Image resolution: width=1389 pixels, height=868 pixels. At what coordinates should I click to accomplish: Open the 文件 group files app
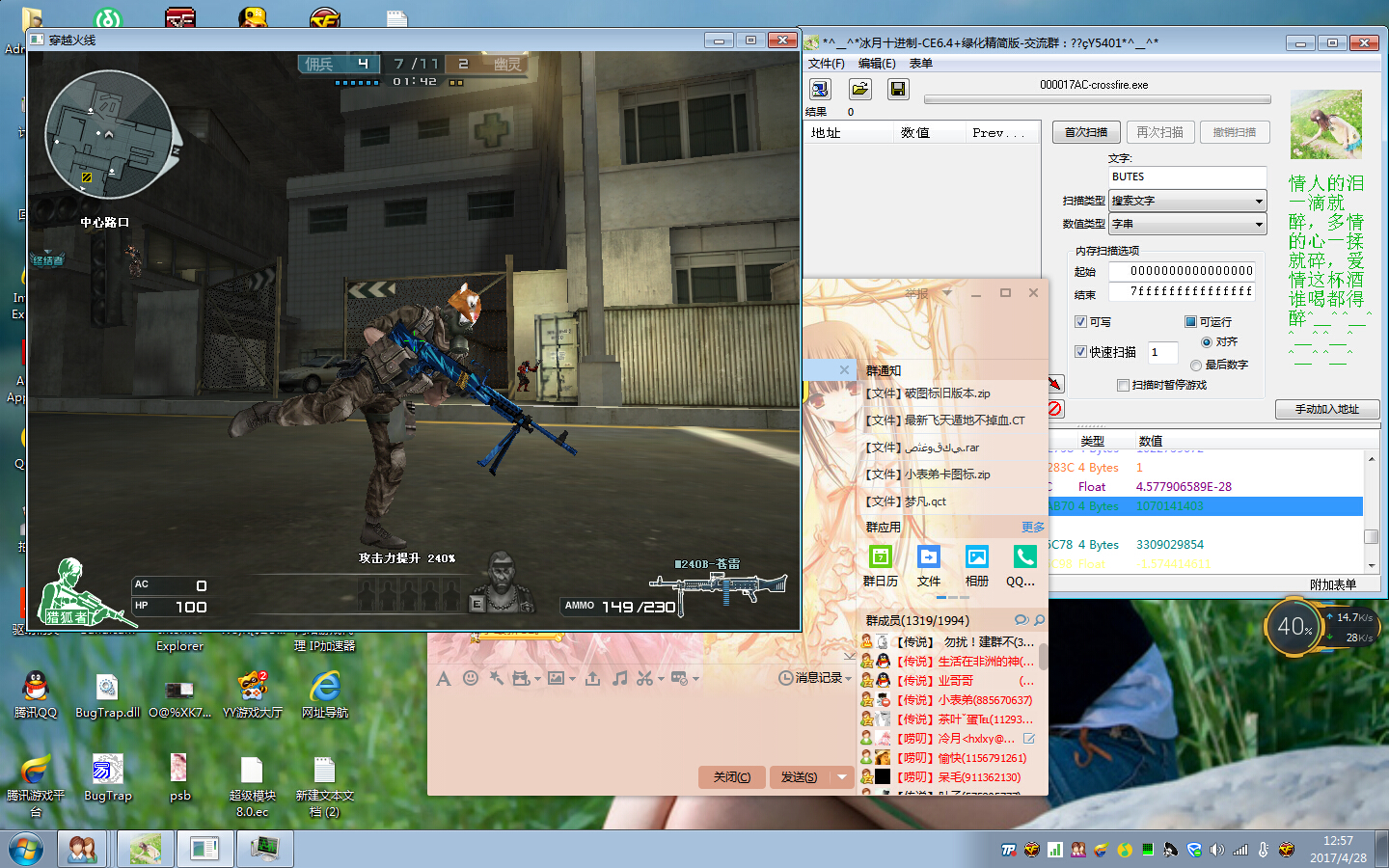click(928, 565)
